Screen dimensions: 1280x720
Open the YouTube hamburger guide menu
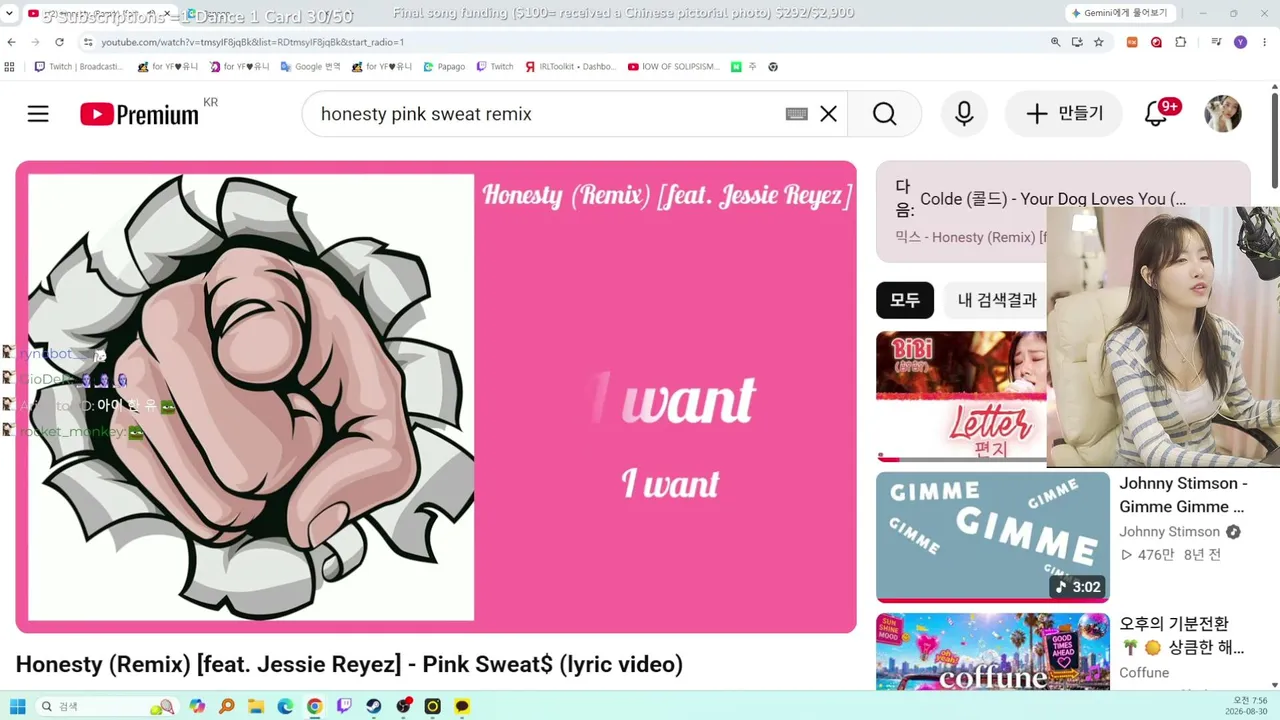pyautogui.click(x=38, y=114)
